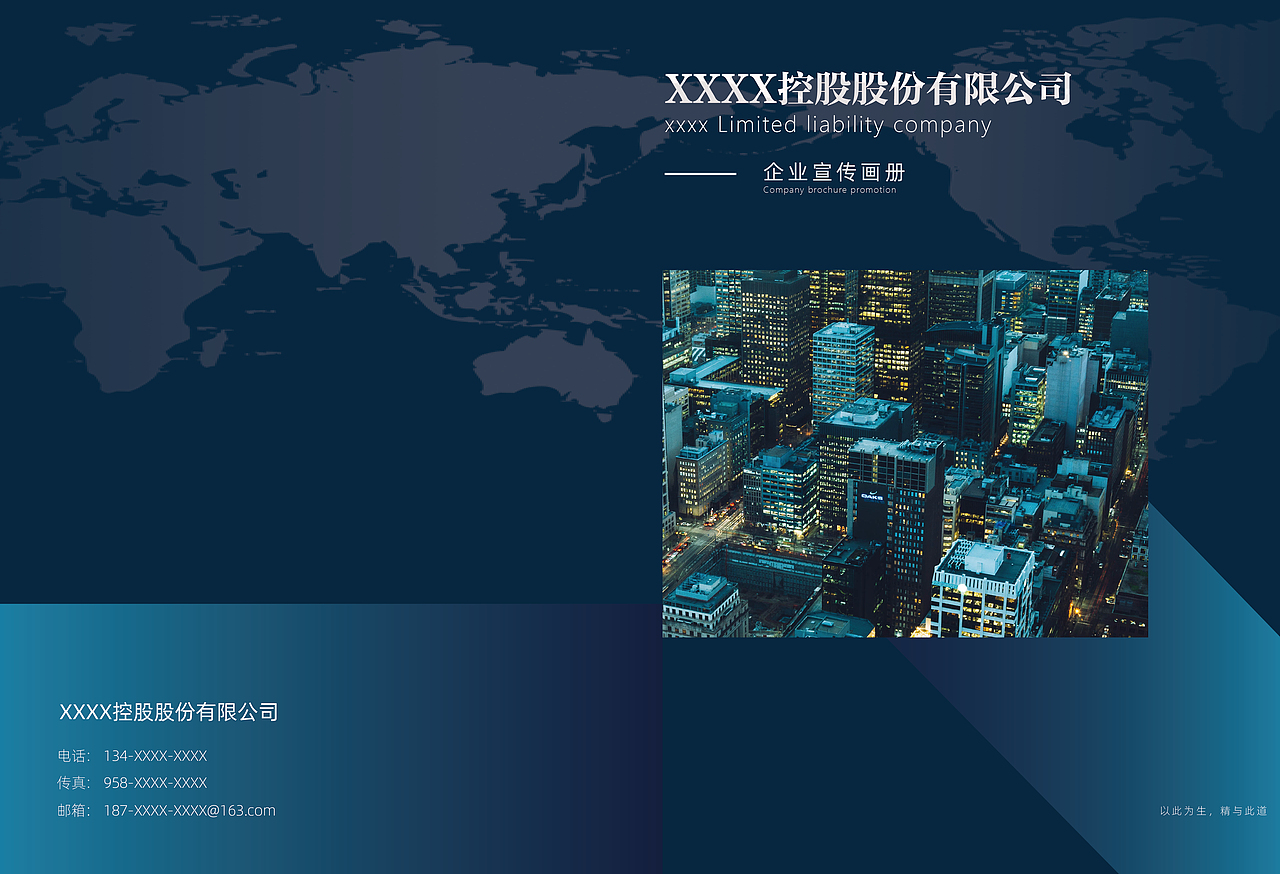
Task: Toggle the horizontal divider line above 企业宣传画册
Action: click(700, 172)
